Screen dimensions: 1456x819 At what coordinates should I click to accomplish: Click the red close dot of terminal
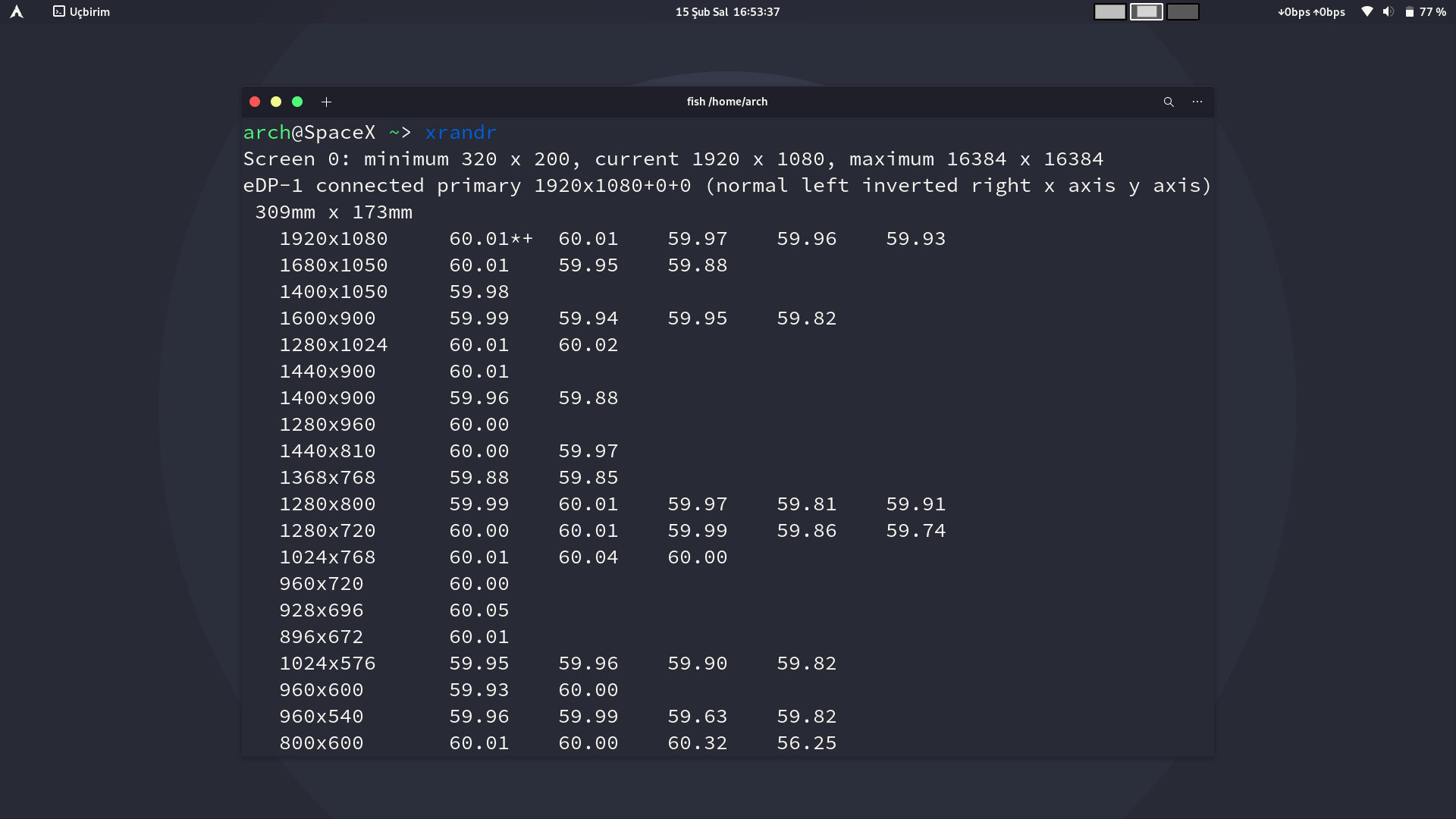pyautogui.click(x=255, y=102)
